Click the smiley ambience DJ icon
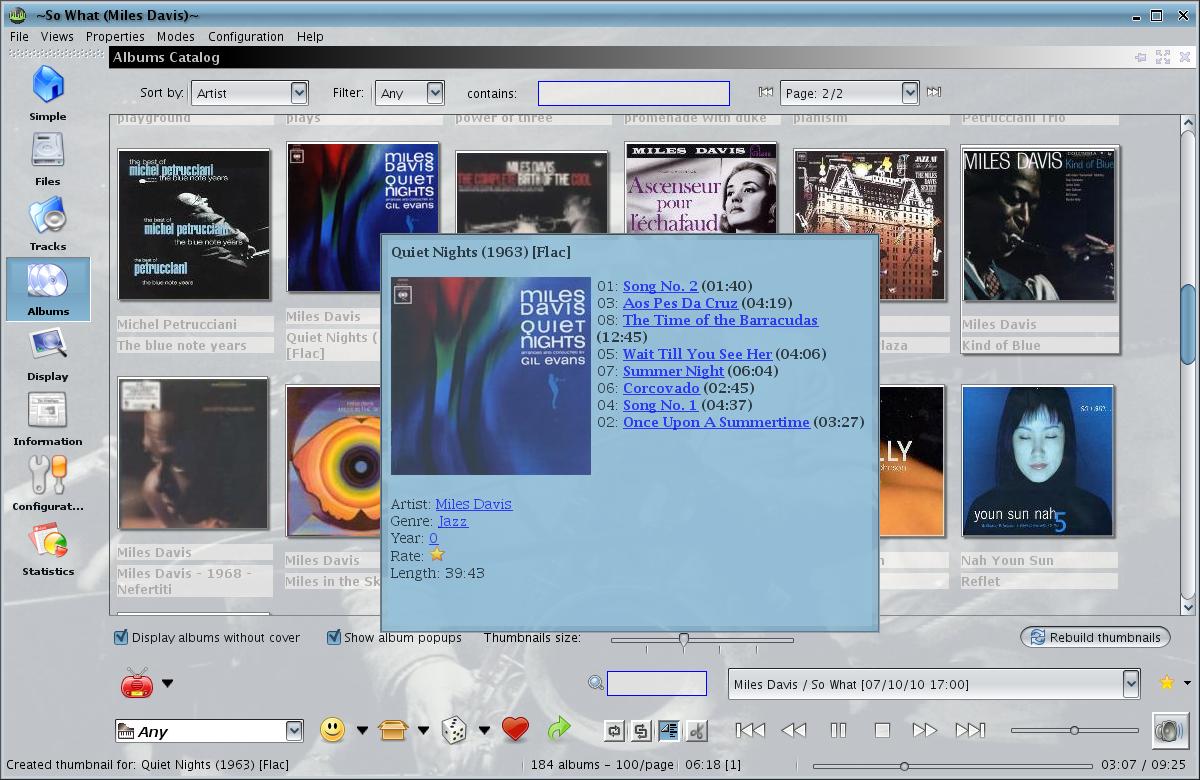Screen dimensions: 1200x780 (333, 730)
